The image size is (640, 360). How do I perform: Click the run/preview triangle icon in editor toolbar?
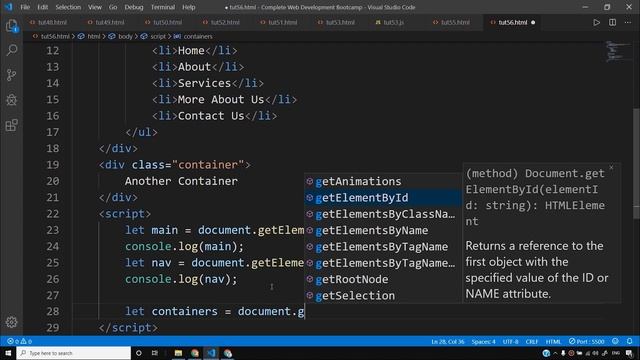point(596,22)
